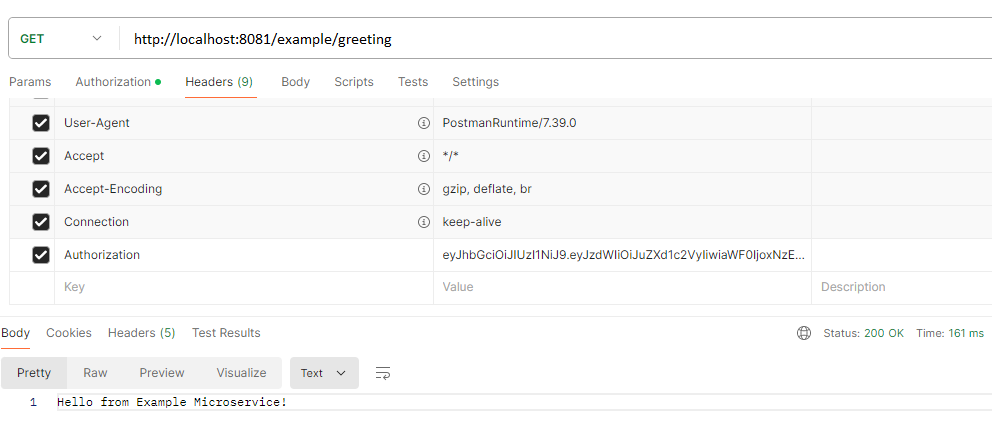This screenshot has width=992, height=438.
Task: Click info icon on Connection row
Action: [423, 222]
